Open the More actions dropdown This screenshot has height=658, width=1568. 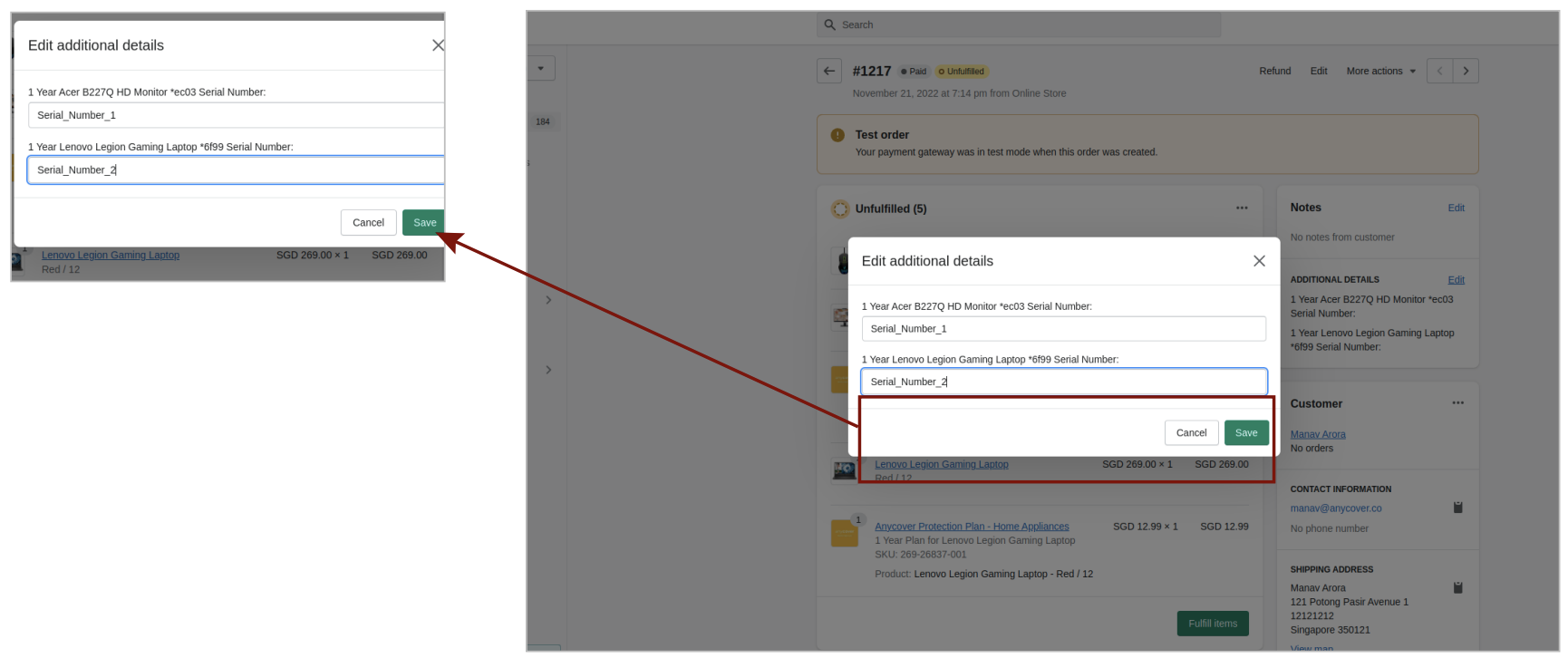(x=1380, y=71)
